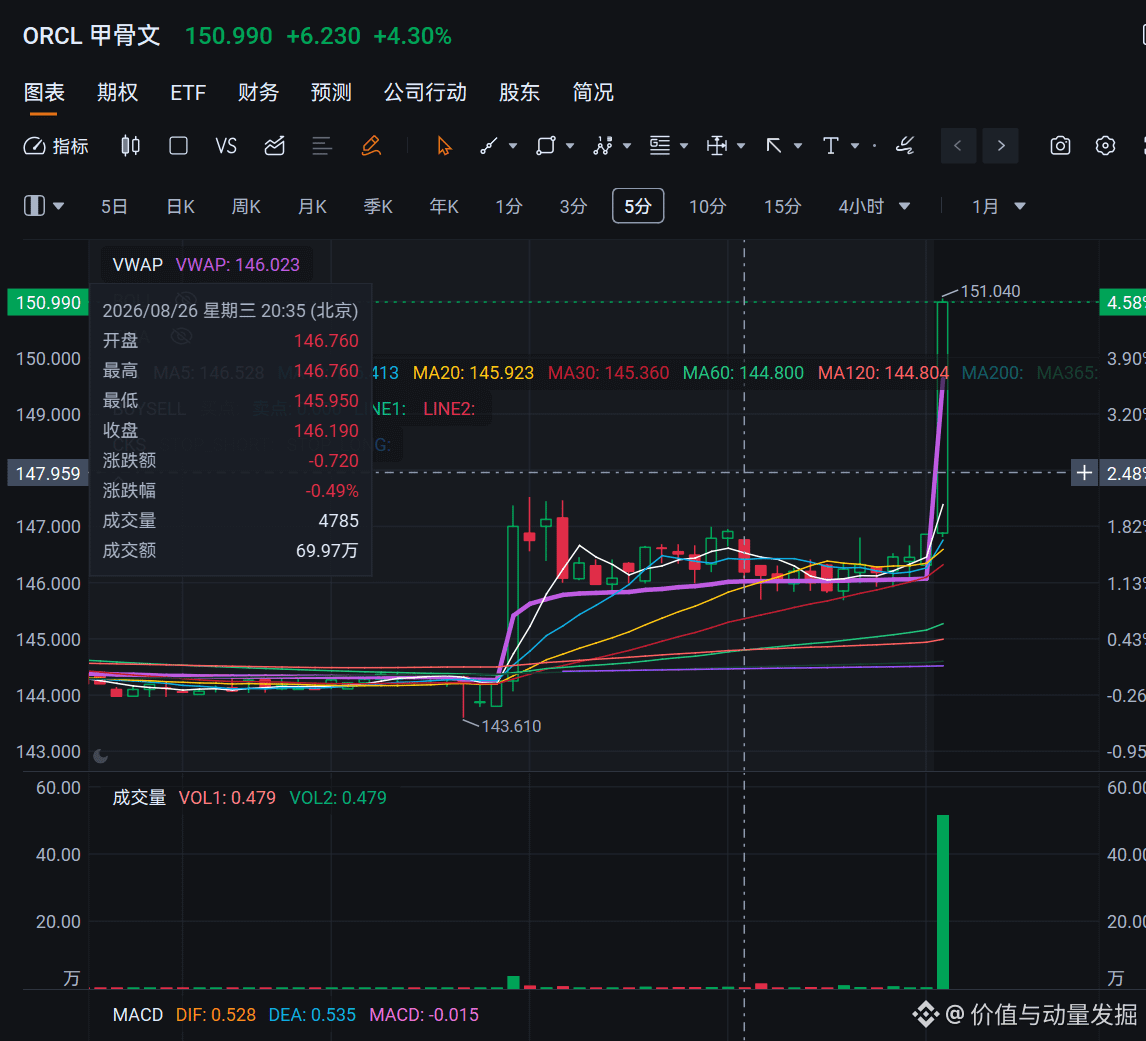The width and height of the screenshot is (1146, 1041).
Task: Click the MA20 moving average label
Action: click(473, 373)
